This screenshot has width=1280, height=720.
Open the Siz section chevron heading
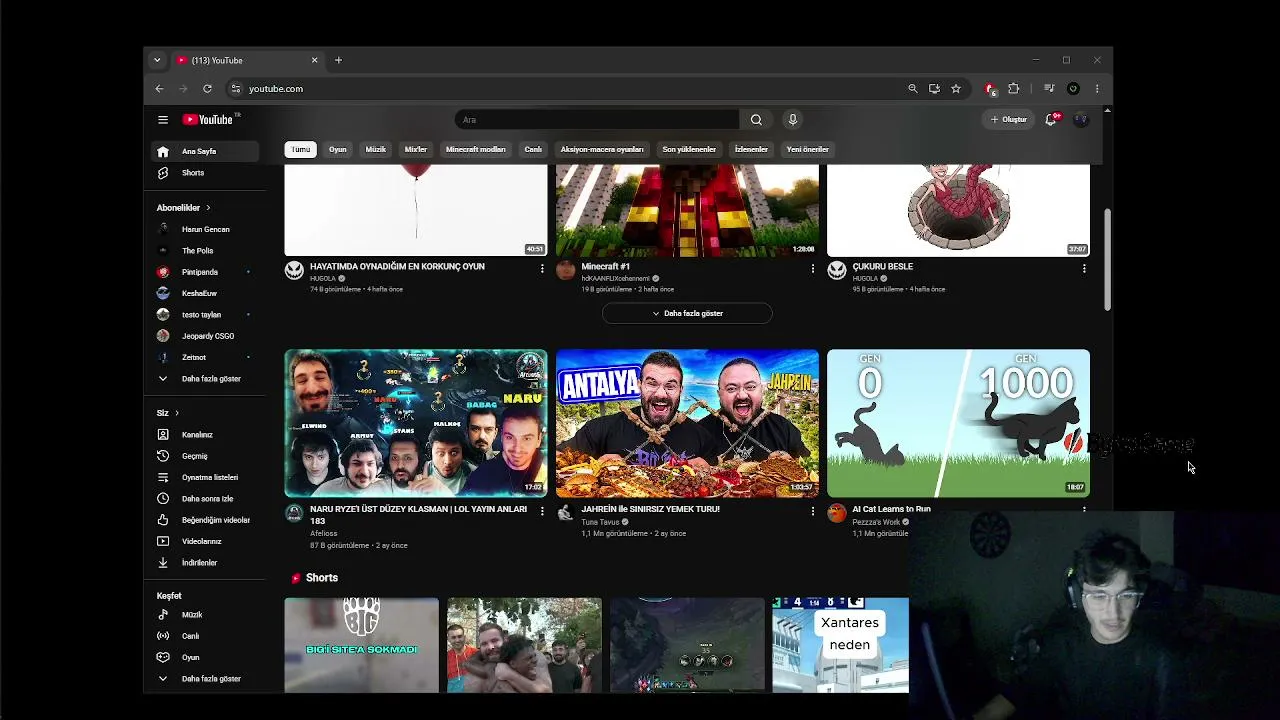click(x=168, y=413)
